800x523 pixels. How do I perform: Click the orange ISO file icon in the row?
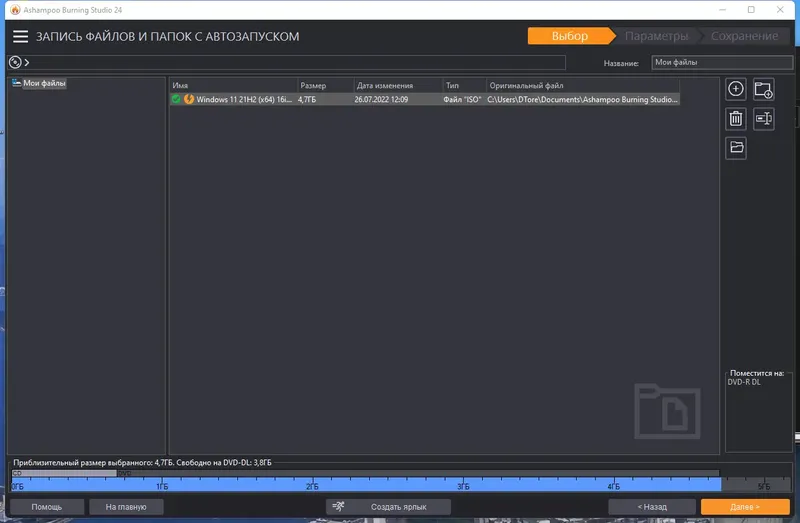coord(189,99)
